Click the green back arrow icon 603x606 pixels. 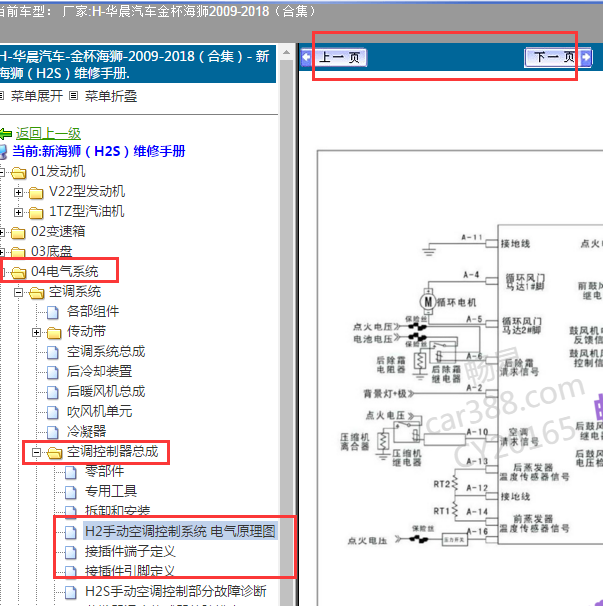6,134
